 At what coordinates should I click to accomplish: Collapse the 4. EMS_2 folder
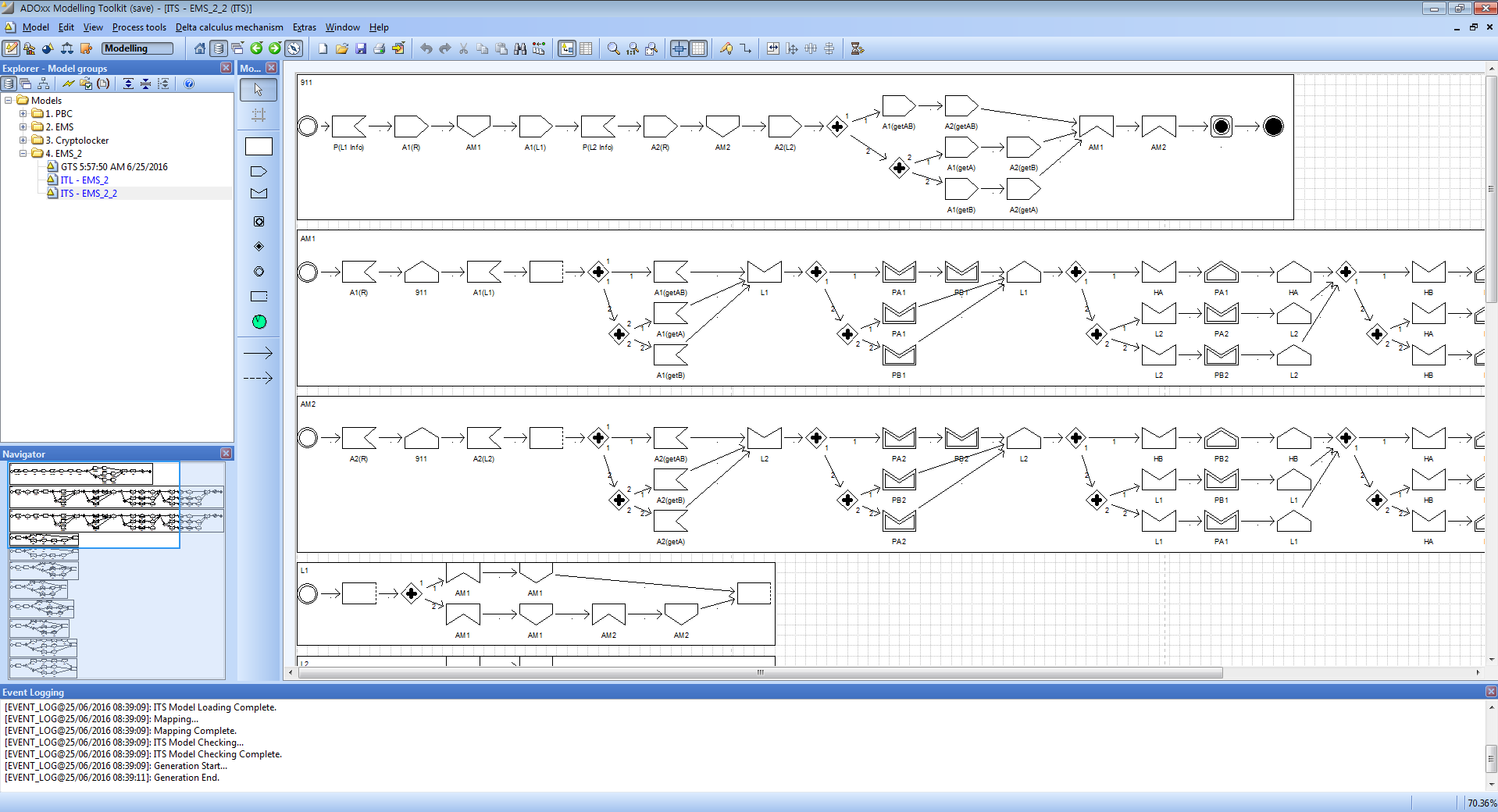pos(23,154)
